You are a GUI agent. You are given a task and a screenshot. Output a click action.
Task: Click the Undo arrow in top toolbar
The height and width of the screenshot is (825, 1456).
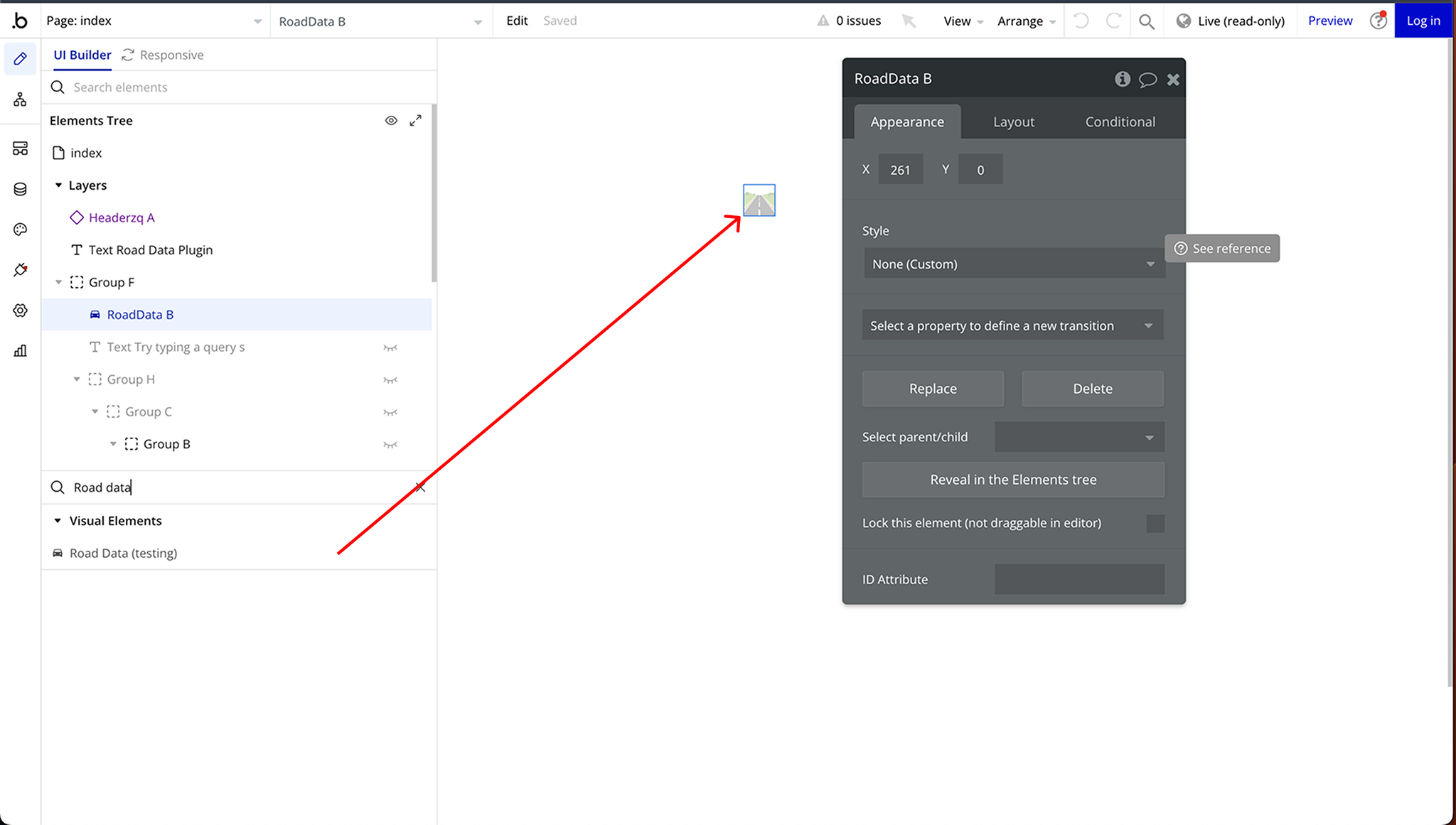(1081, 20)
